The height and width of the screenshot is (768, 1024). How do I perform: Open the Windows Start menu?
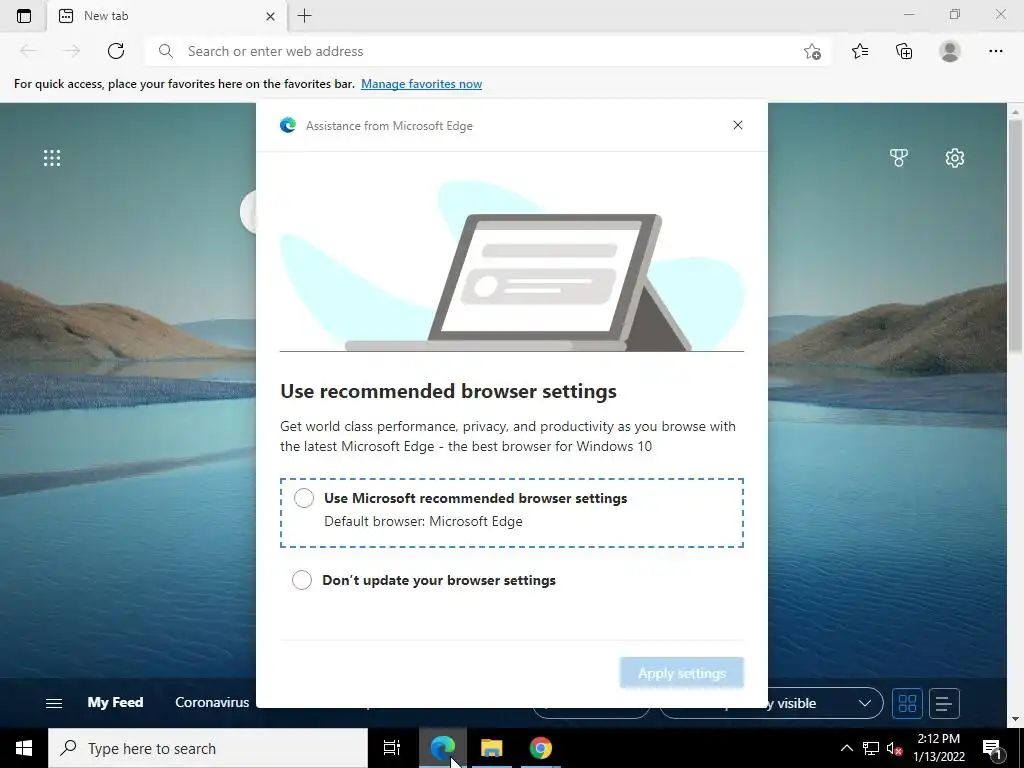pyautogui.click(x=24, y=748)
